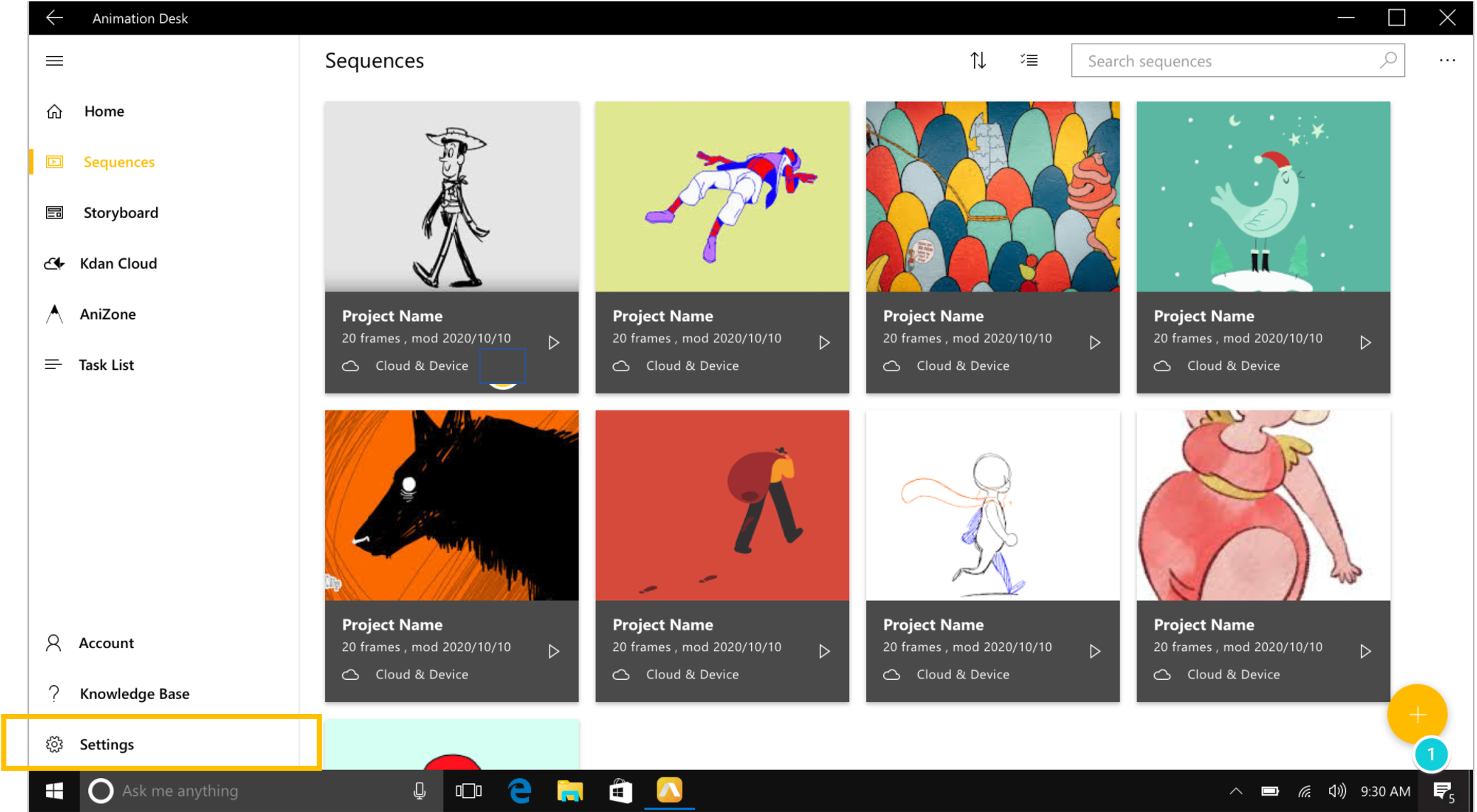Open the Windows Start menu
Screen dimensions: 1477x812
click(55, 791)
